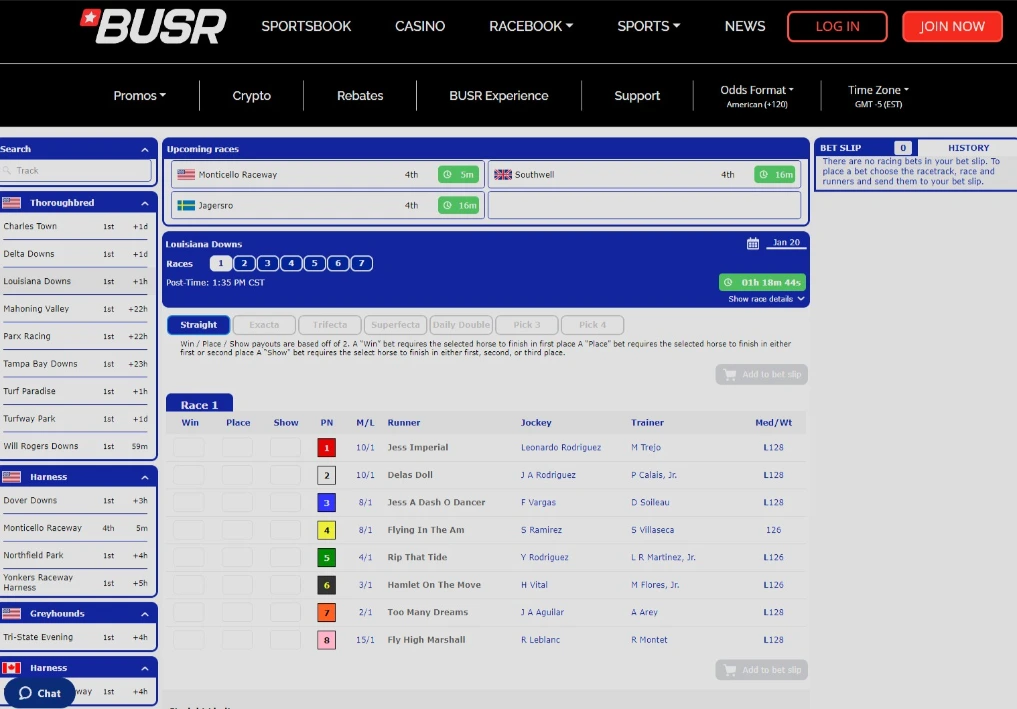Select the Exacta bet tab
1017x709 pixels.
pos(263,324)
